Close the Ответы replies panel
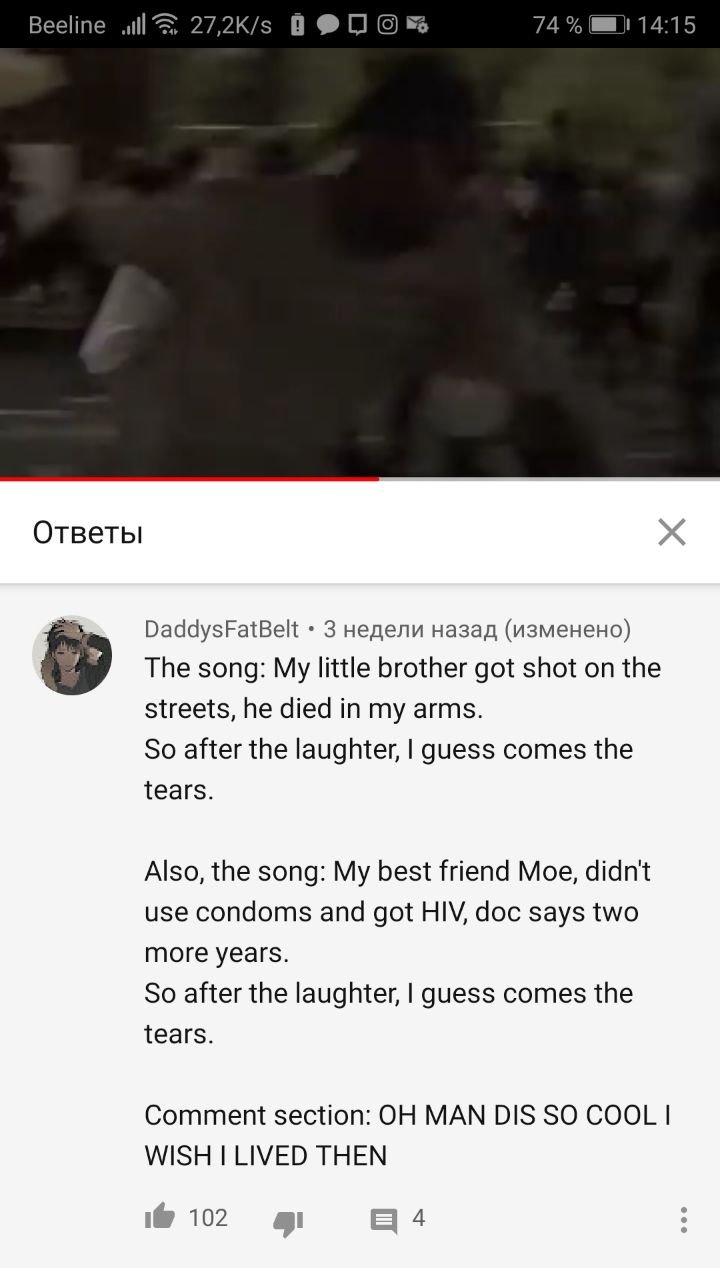Image resolution: width=720 pixels, height=1280 pixels. pos(672,532)
